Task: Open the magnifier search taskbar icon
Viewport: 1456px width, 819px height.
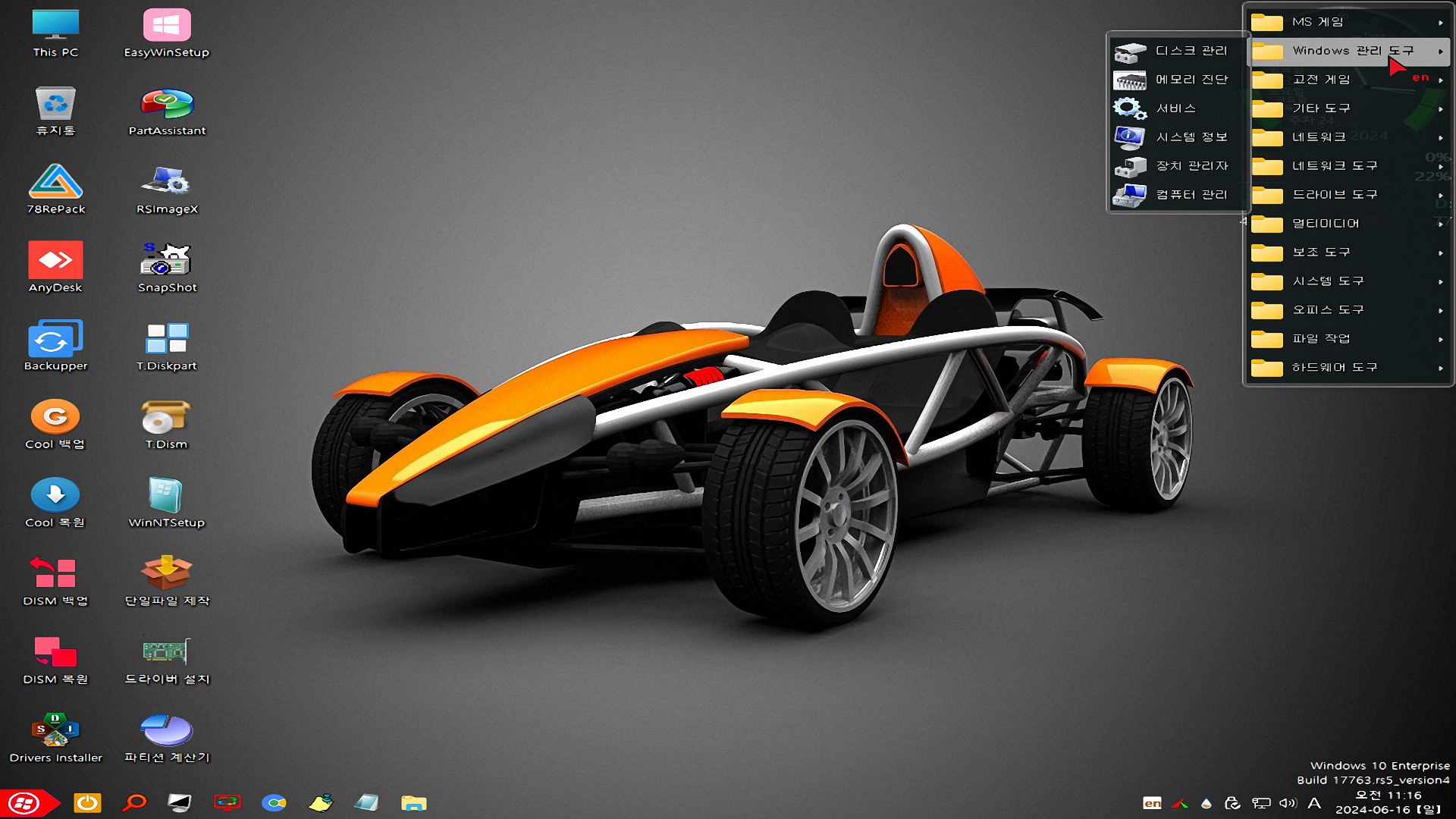Action: 134,803
